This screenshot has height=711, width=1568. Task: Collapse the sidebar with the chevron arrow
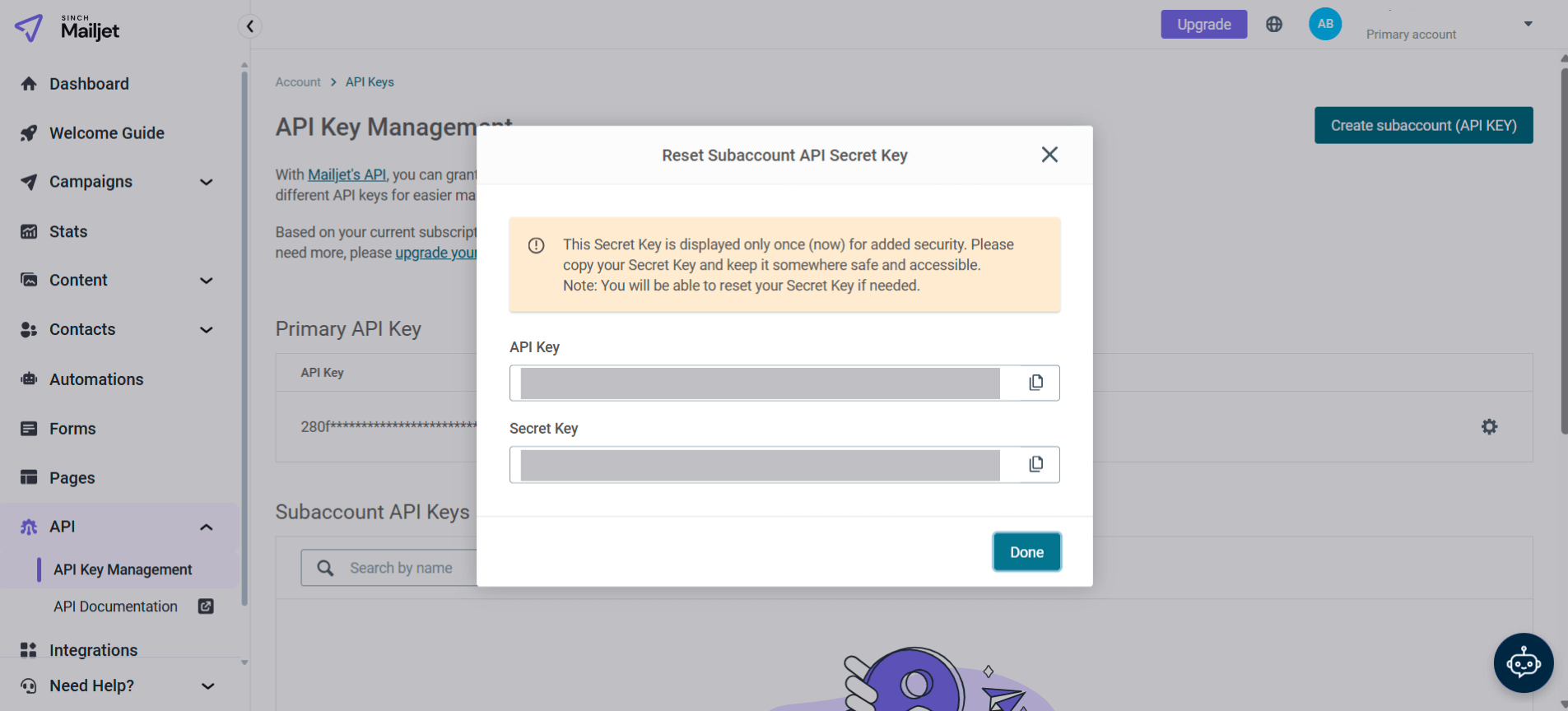click(249, 26)
